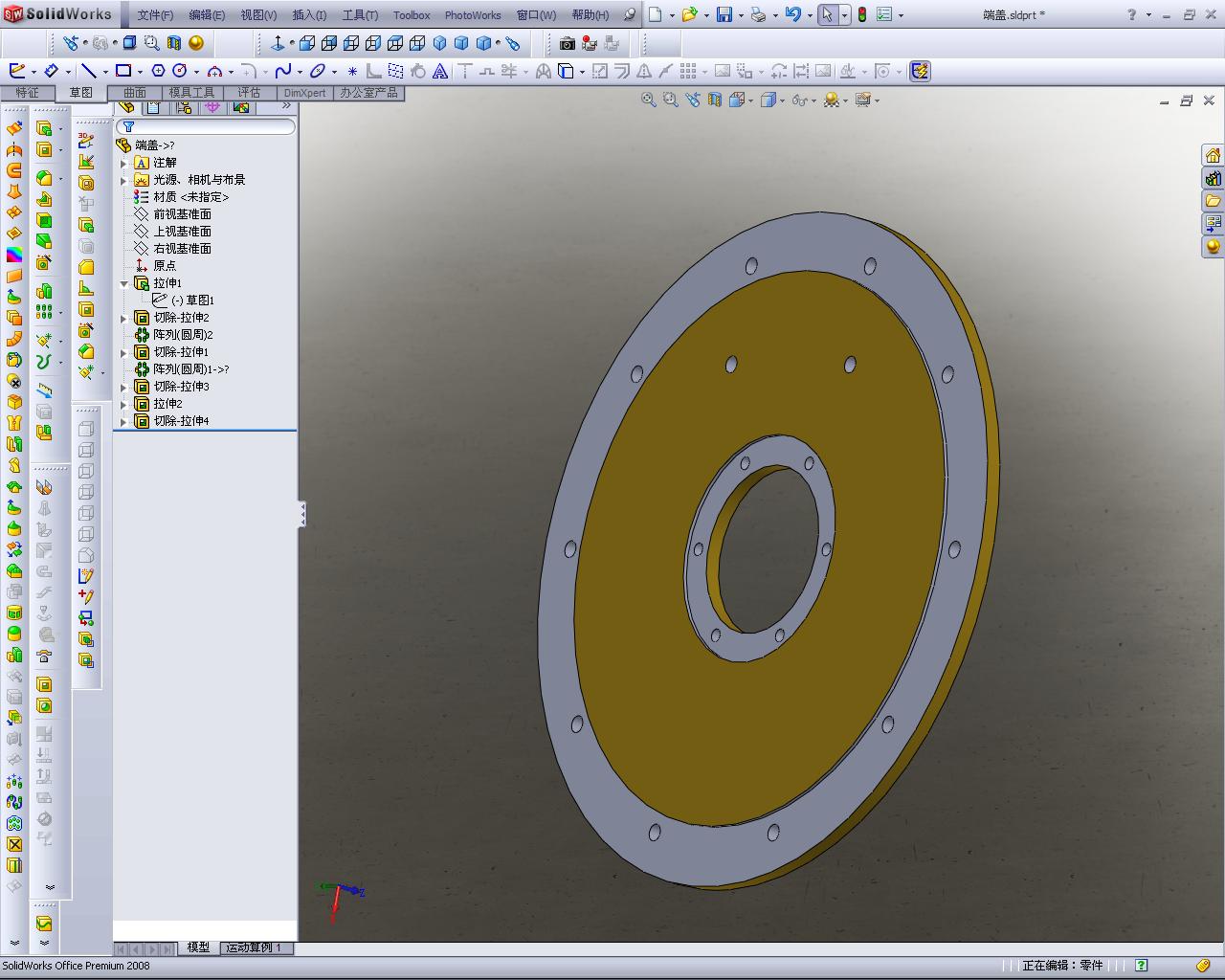1225x980 pixels.
Task: Click the Rebuild traffic light icon
Action: (861, 15)
